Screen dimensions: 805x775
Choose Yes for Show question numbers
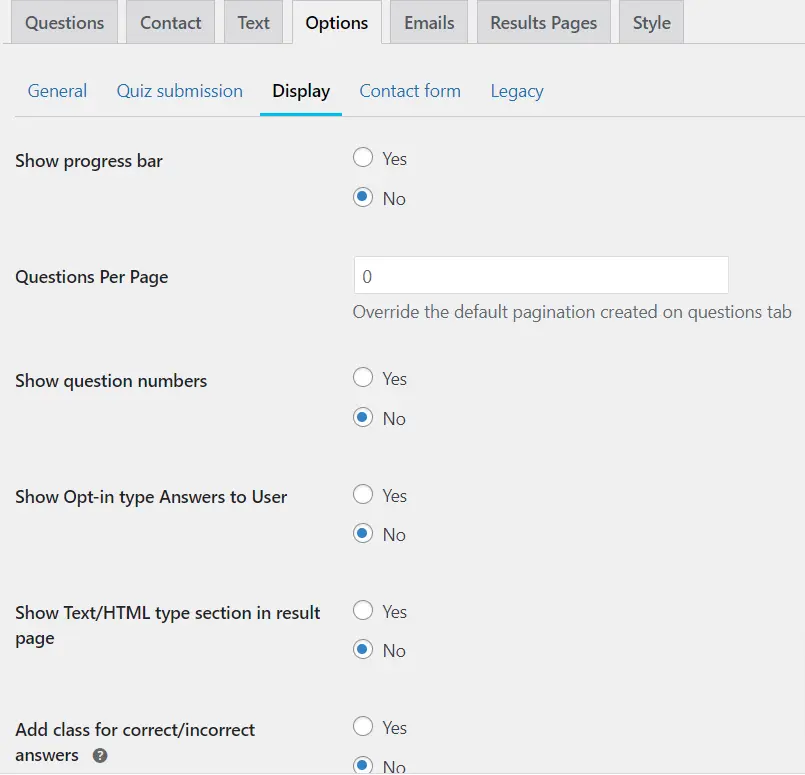[x=363, y=378]
